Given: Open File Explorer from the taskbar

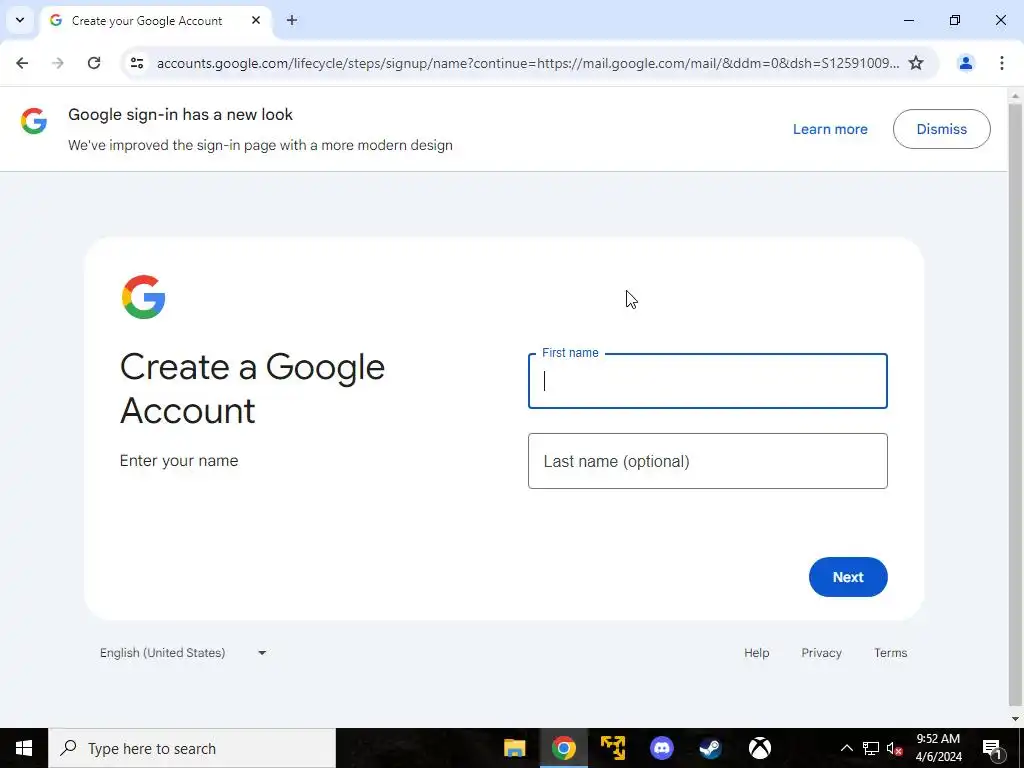Looking at the screenshot, I should click(515, 748).
